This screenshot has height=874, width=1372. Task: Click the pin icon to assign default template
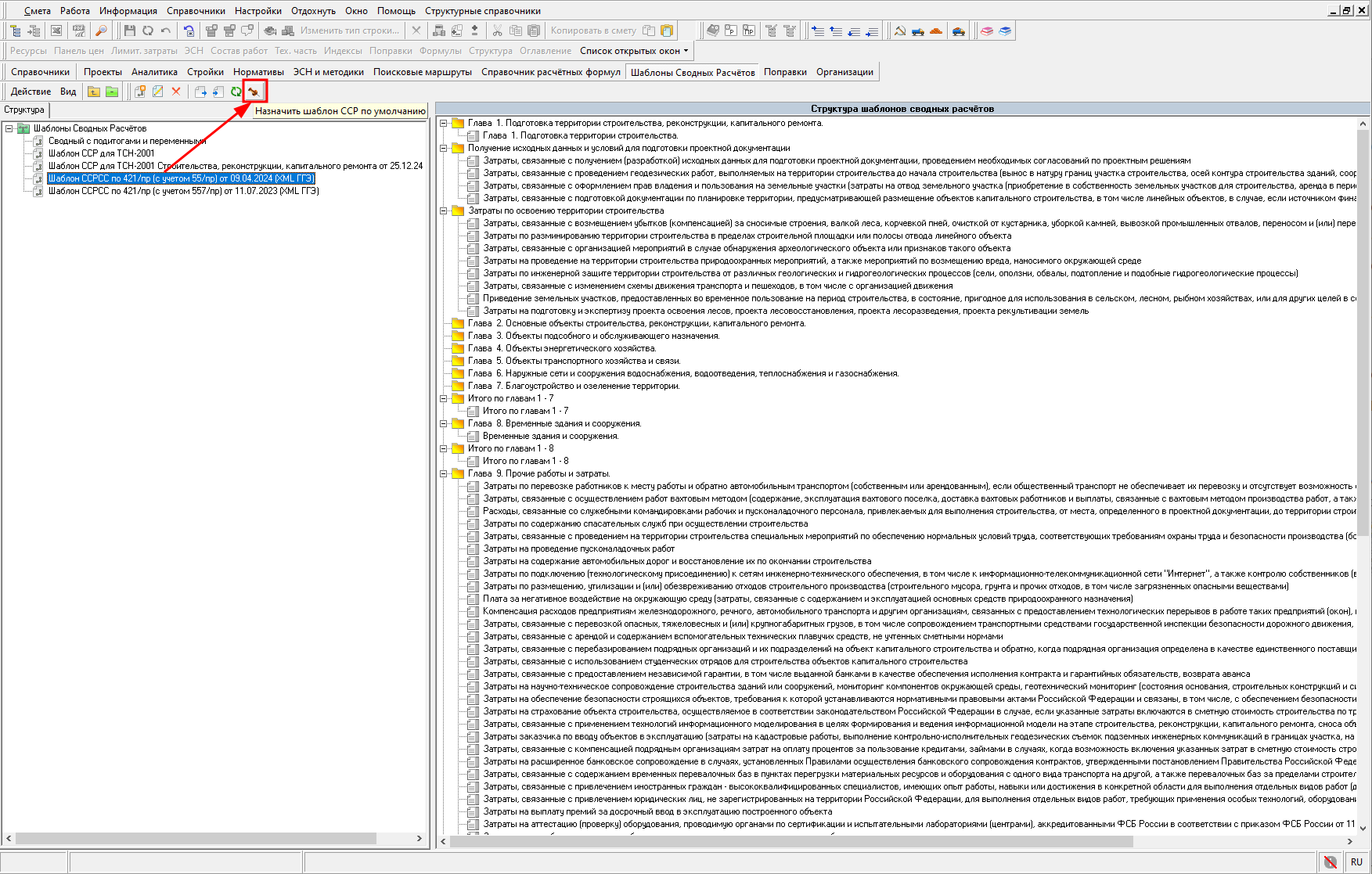coord(254,92)
